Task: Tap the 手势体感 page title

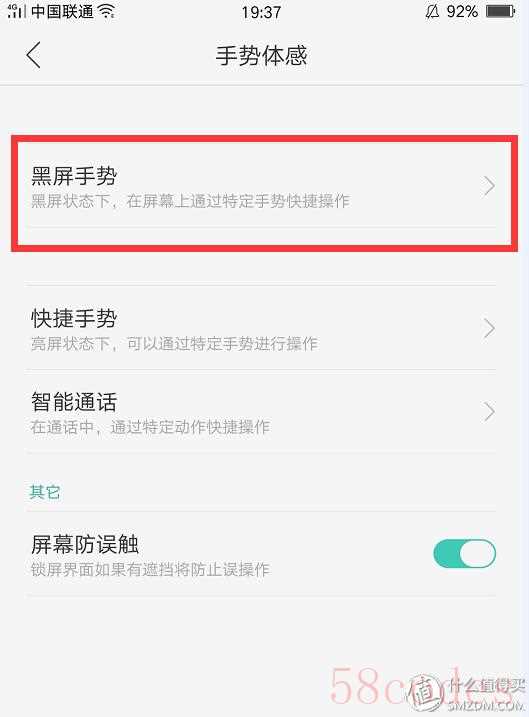Action: 261,55
